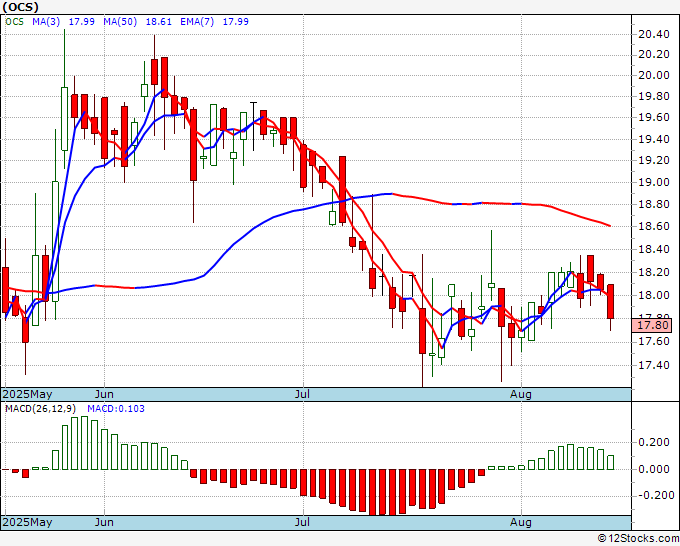
Task: Click the 2025May label on price chart axis
Action: coord(27,395)
